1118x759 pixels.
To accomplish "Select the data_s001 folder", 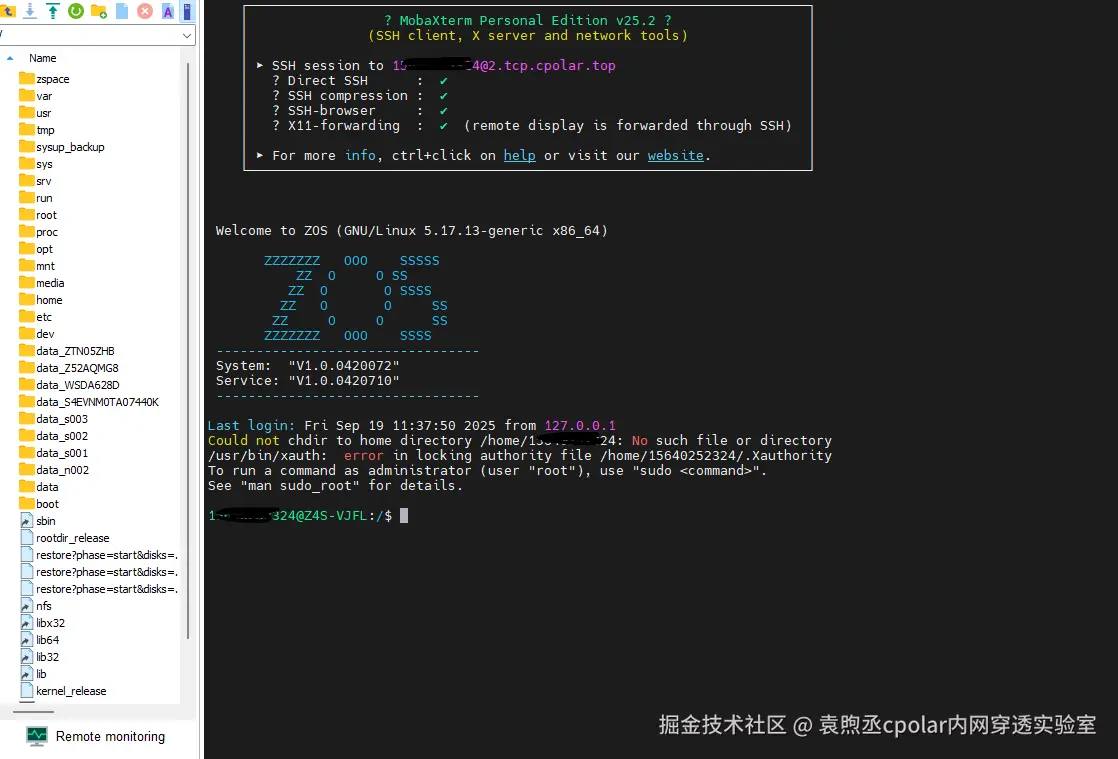I will tap(62, 453).
